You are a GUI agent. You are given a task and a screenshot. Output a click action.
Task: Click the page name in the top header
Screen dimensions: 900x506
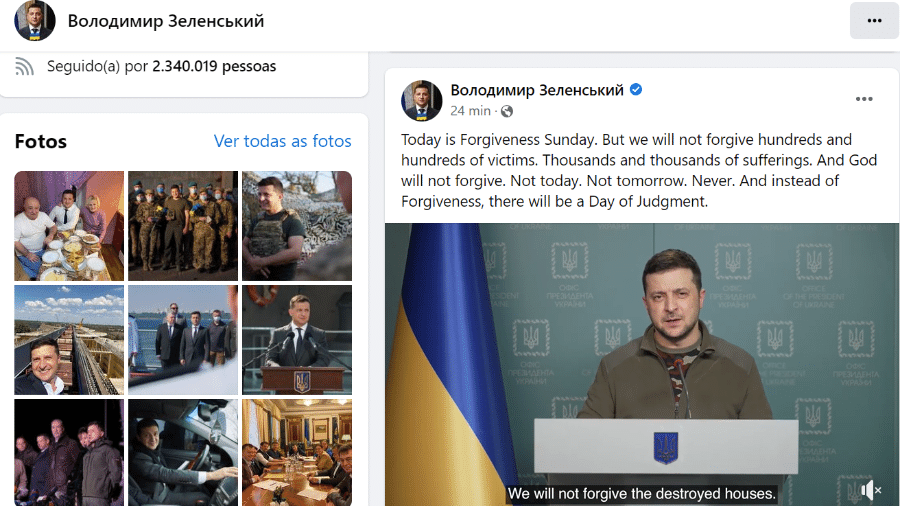tap(166, 21)
